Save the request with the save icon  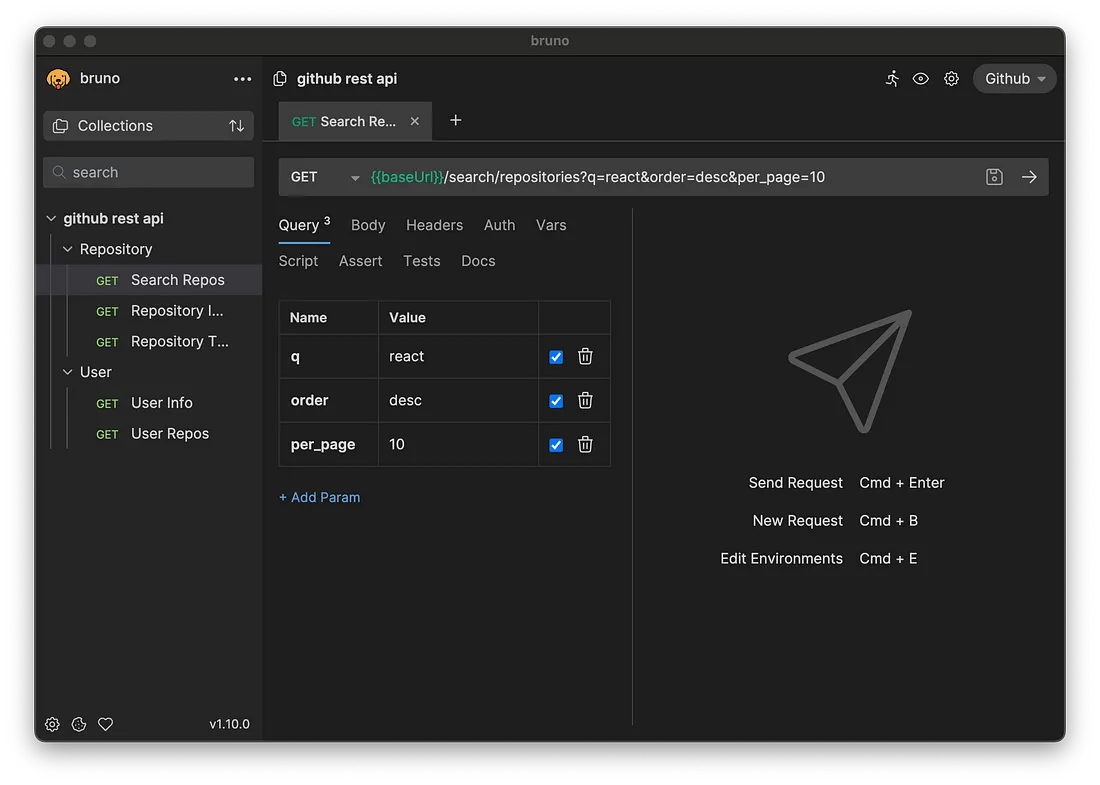(994, 177)
